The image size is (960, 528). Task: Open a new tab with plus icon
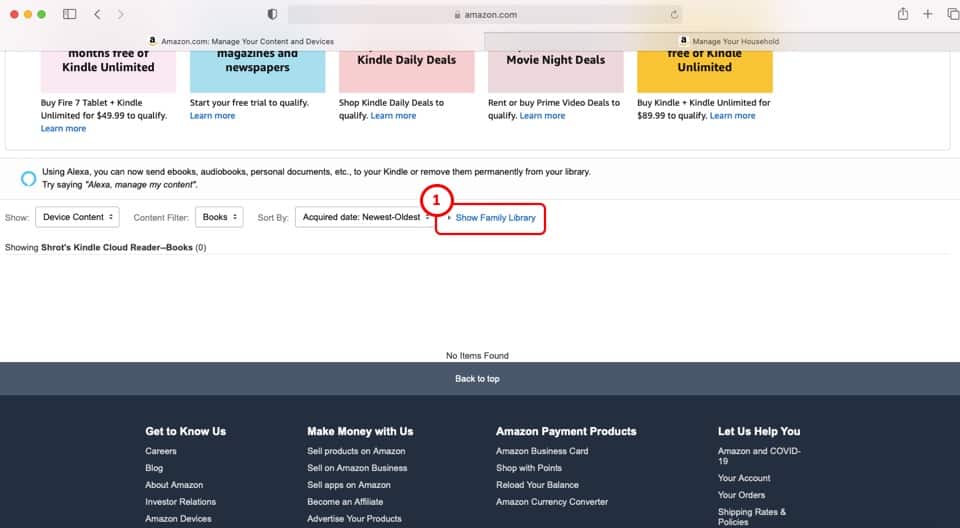[928, 13]
